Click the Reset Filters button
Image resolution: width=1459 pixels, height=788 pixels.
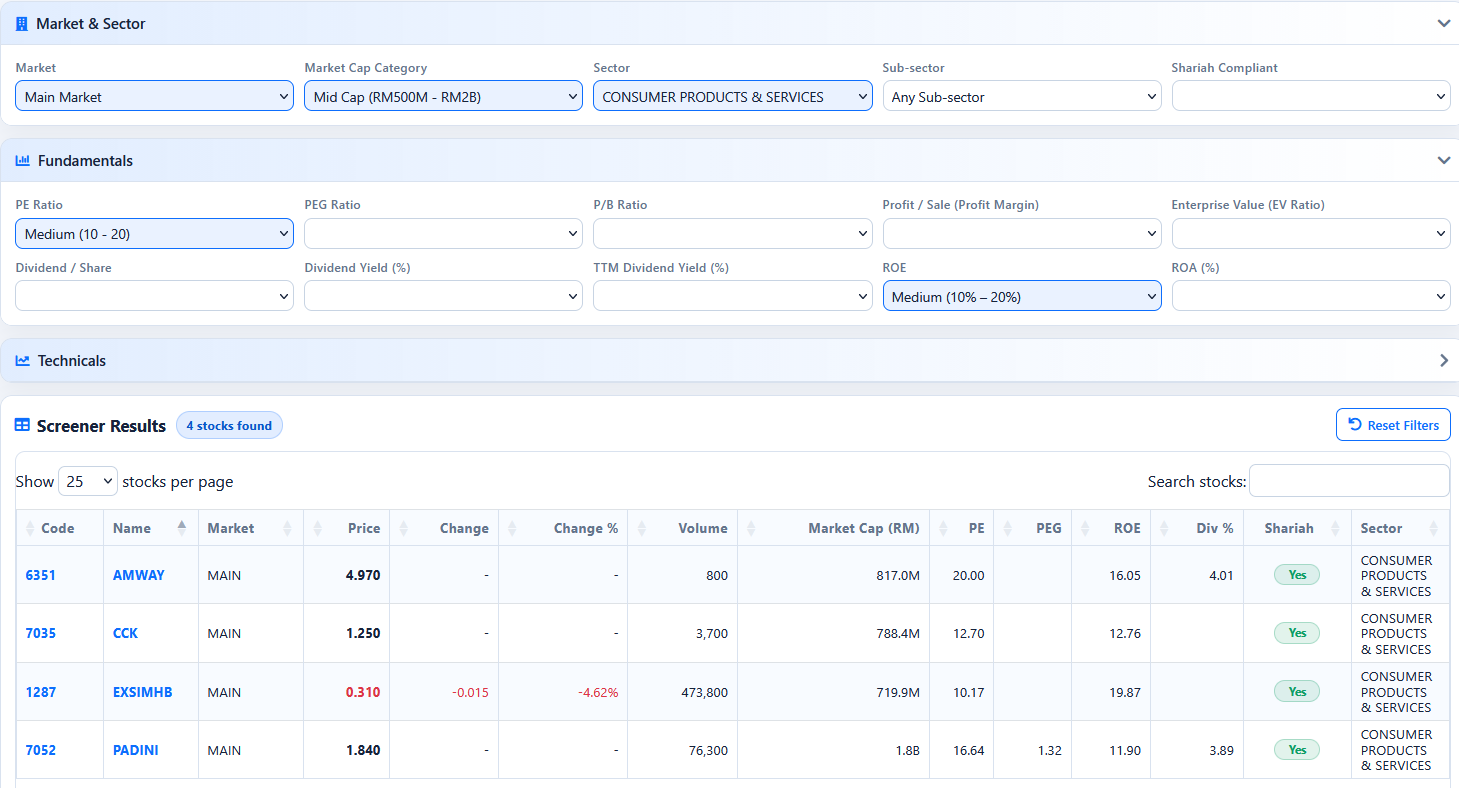pyautogui.click(x=1393, y=424)
